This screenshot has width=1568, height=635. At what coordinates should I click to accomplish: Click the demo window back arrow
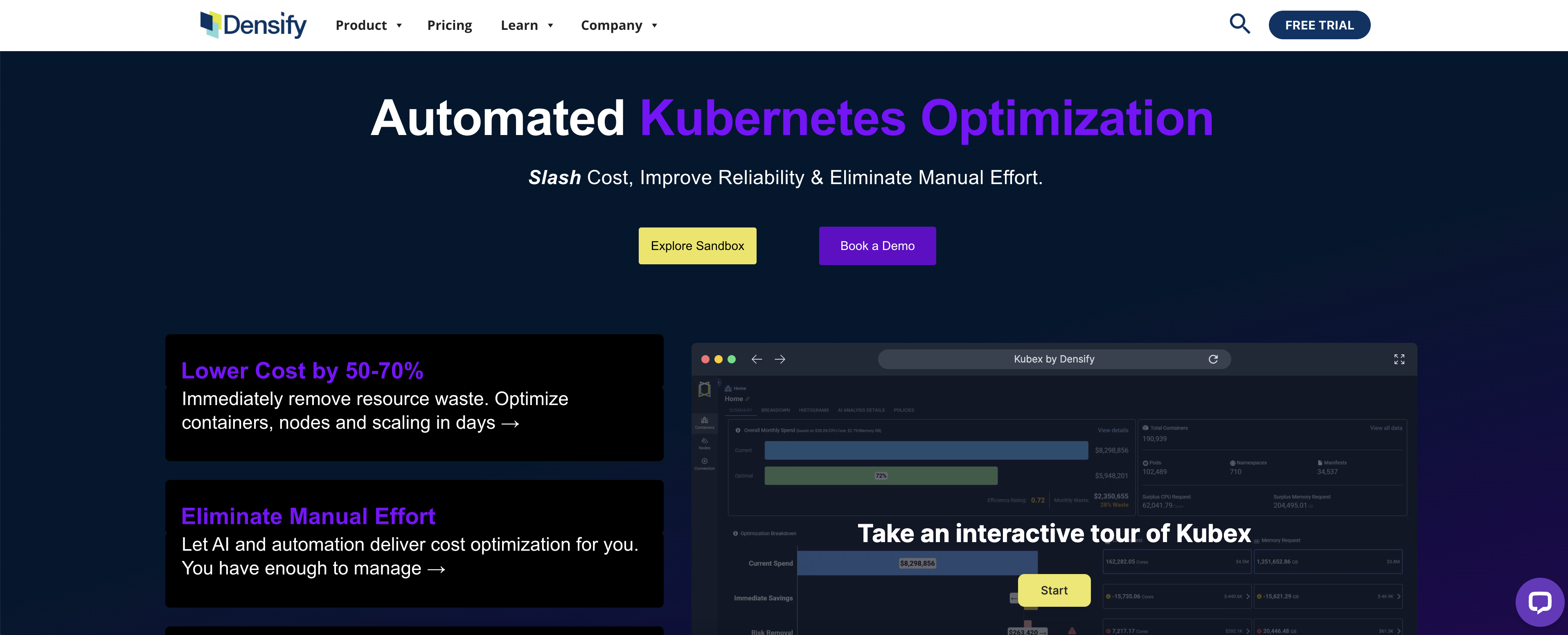757,359
